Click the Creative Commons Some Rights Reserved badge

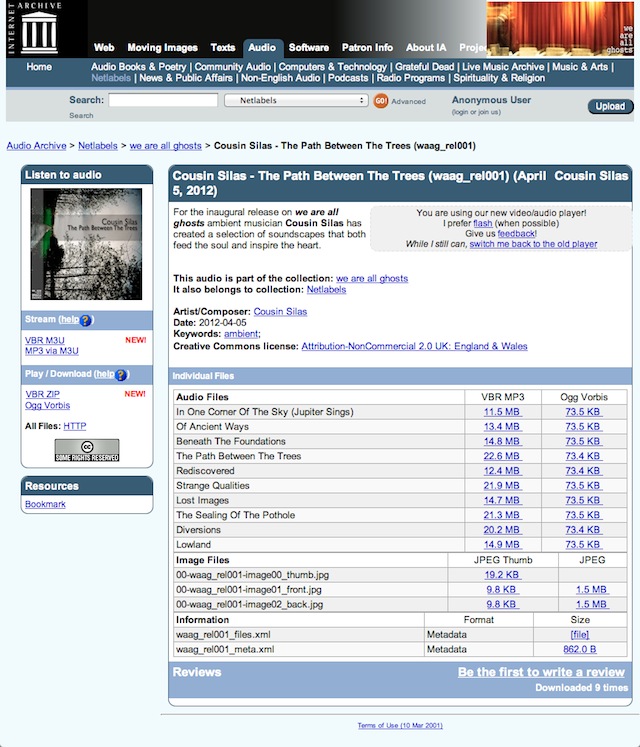[87, 450]
